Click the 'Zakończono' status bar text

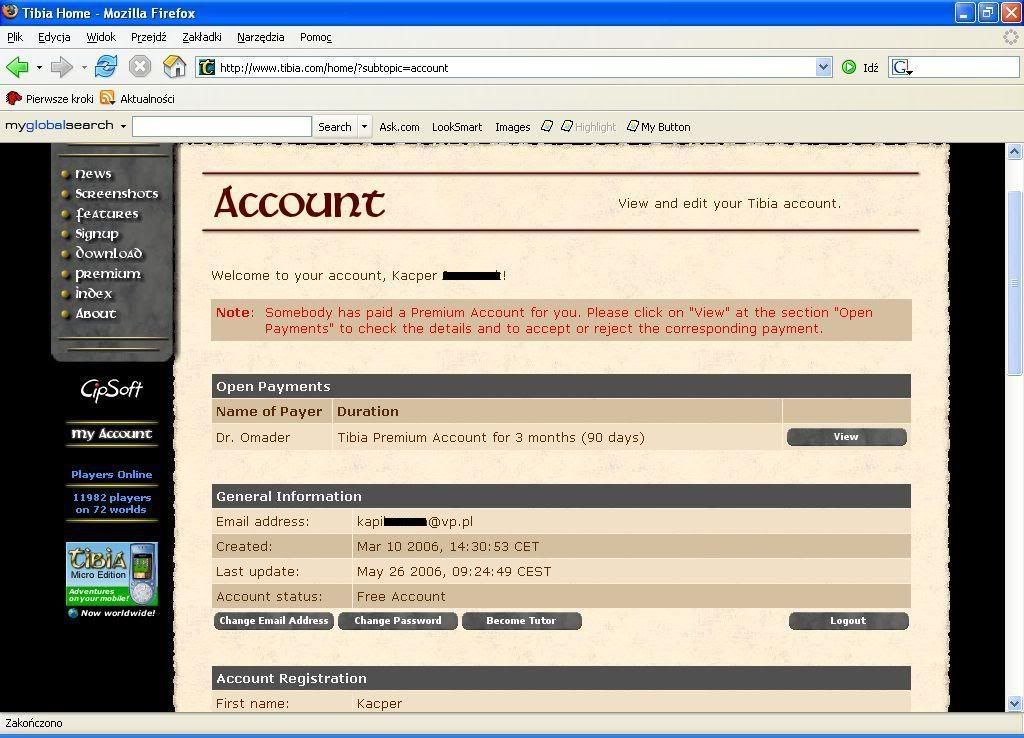pyautogui.click(x=34, y=723)
